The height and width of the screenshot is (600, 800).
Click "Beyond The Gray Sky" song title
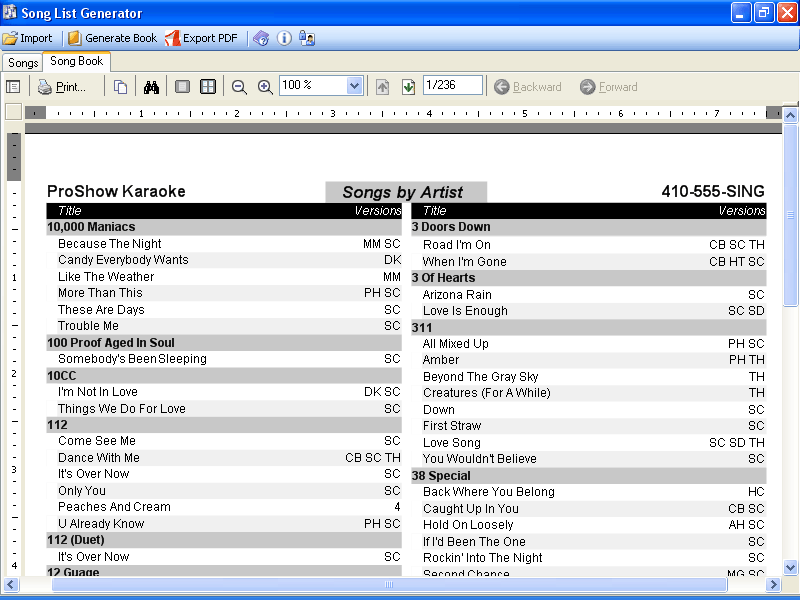(481, 377)
